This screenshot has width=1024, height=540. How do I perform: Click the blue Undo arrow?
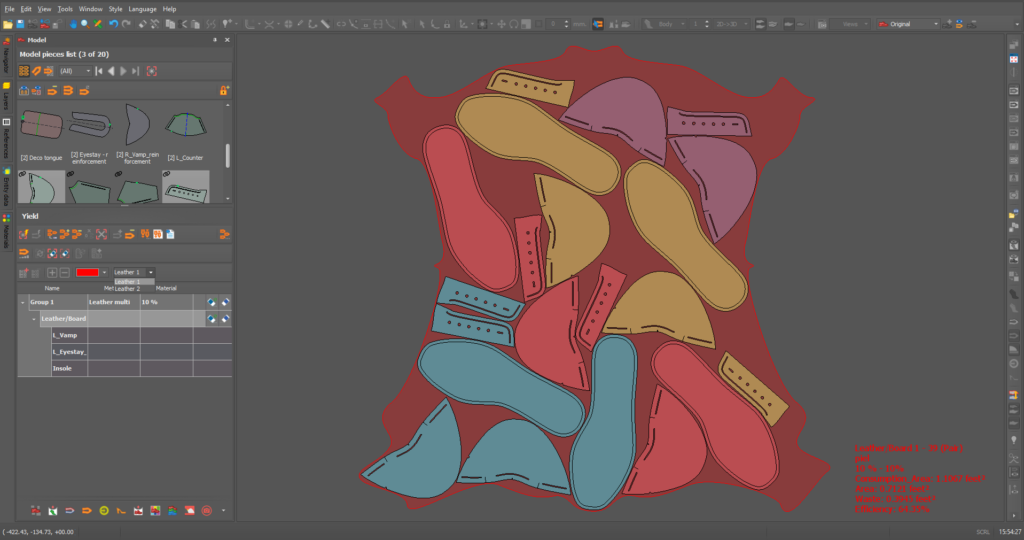(113, 23)
